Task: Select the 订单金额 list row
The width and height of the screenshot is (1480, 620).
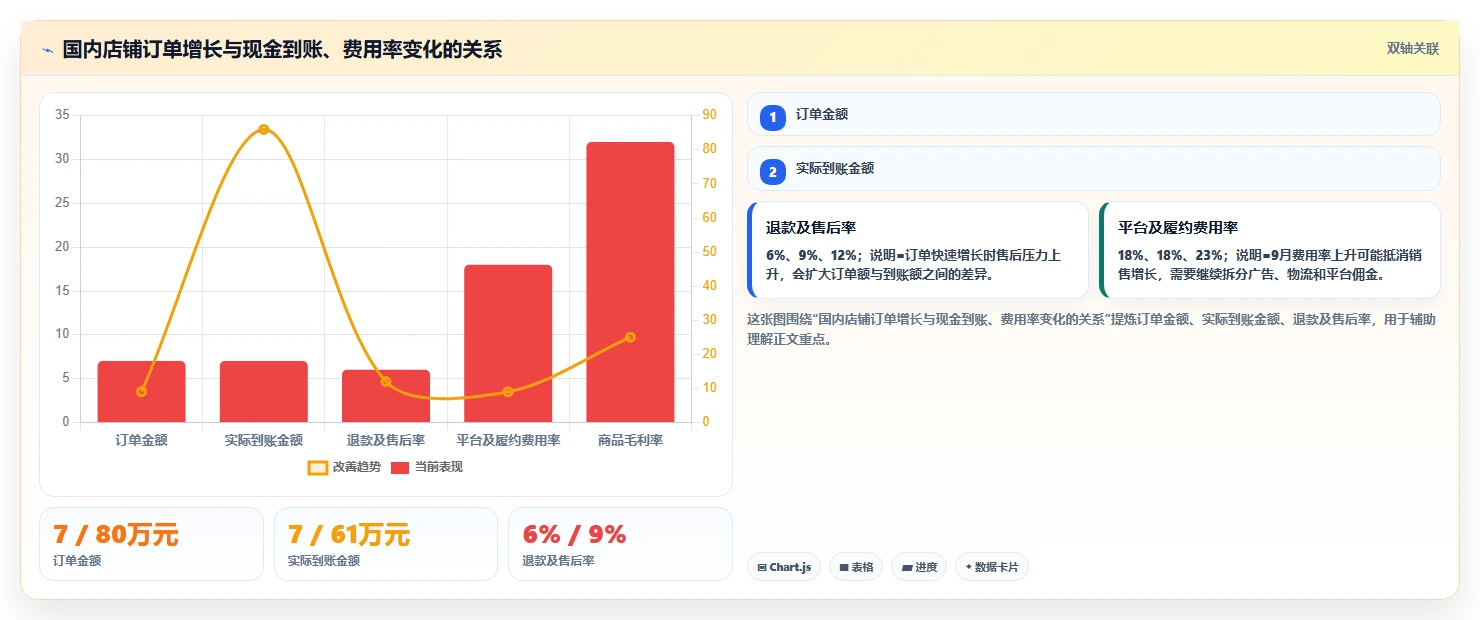Action: 1093,114
